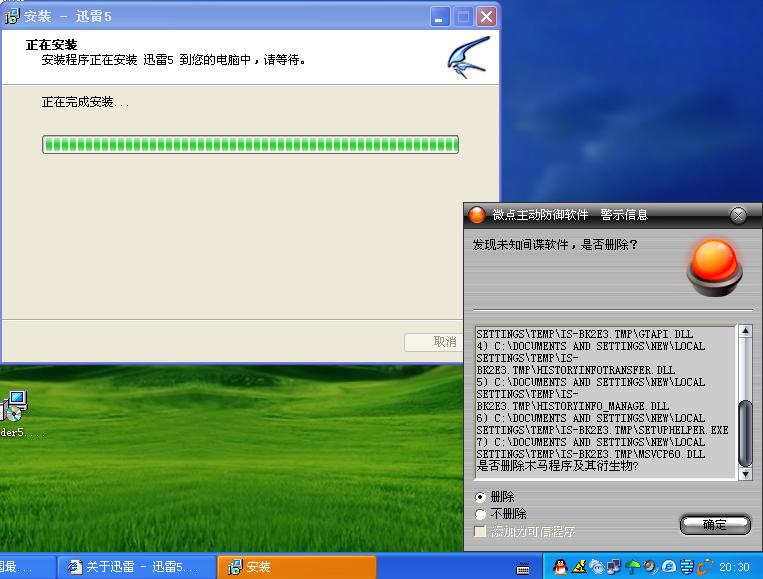Click the blue 'e' browser tray icon
Image resolution: width=763 pixels, height=579 pixels.
[x=669, y=566]
